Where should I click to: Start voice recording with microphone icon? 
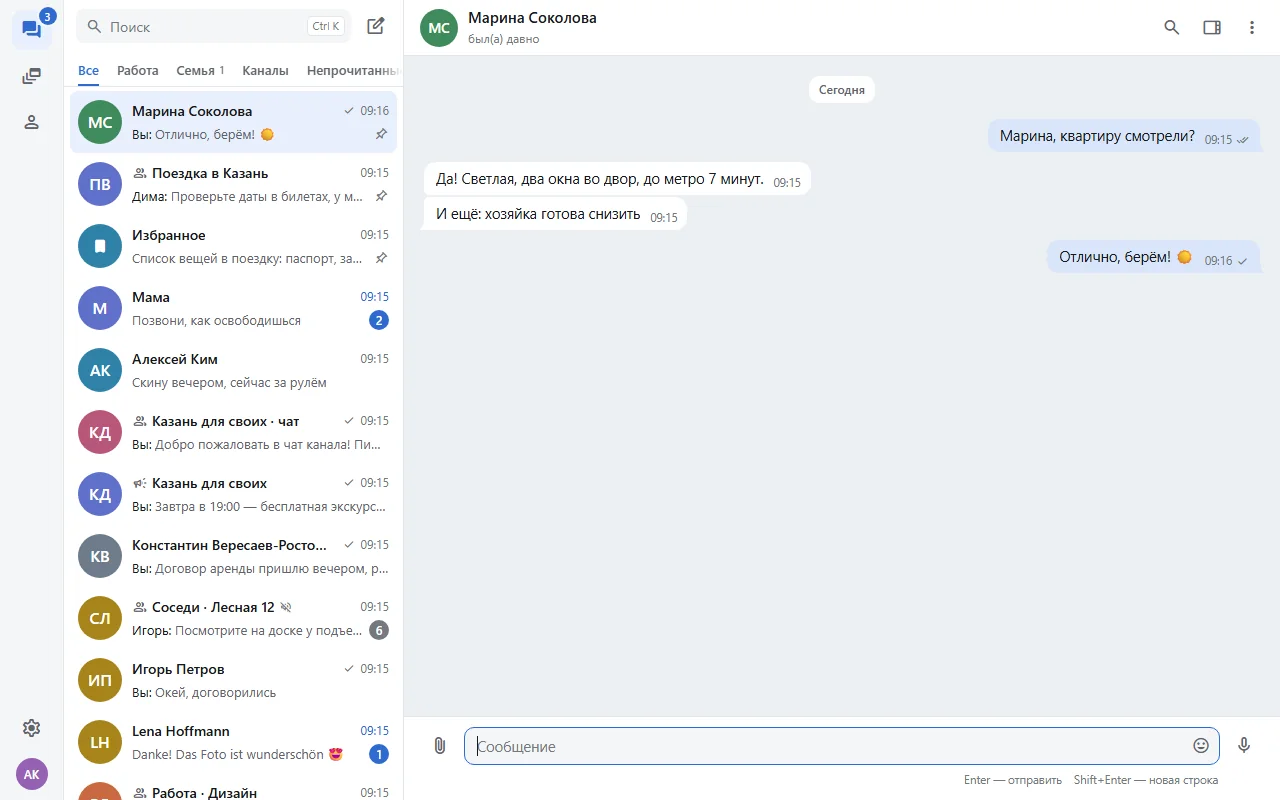tap(1244, 745)
